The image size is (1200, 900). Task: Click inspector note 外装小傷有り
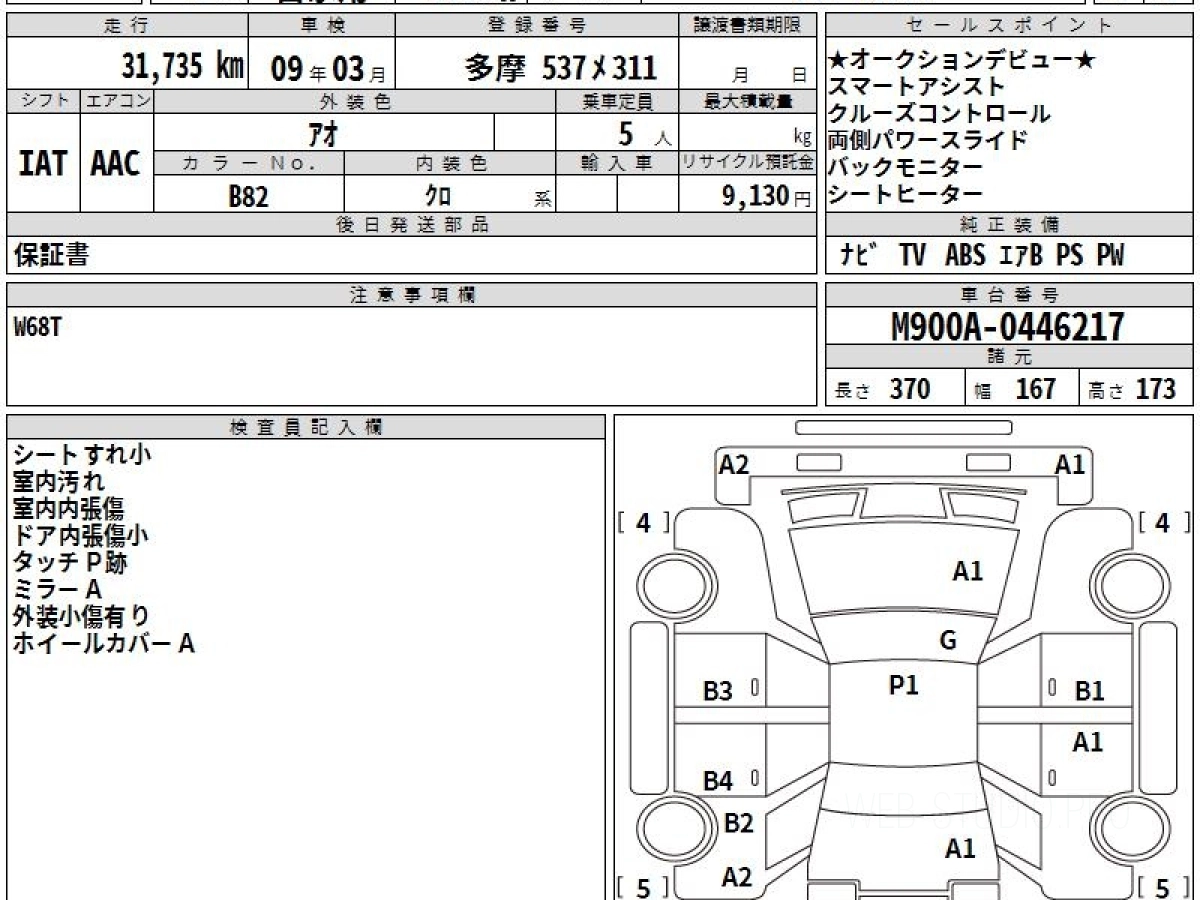[81, 616]
